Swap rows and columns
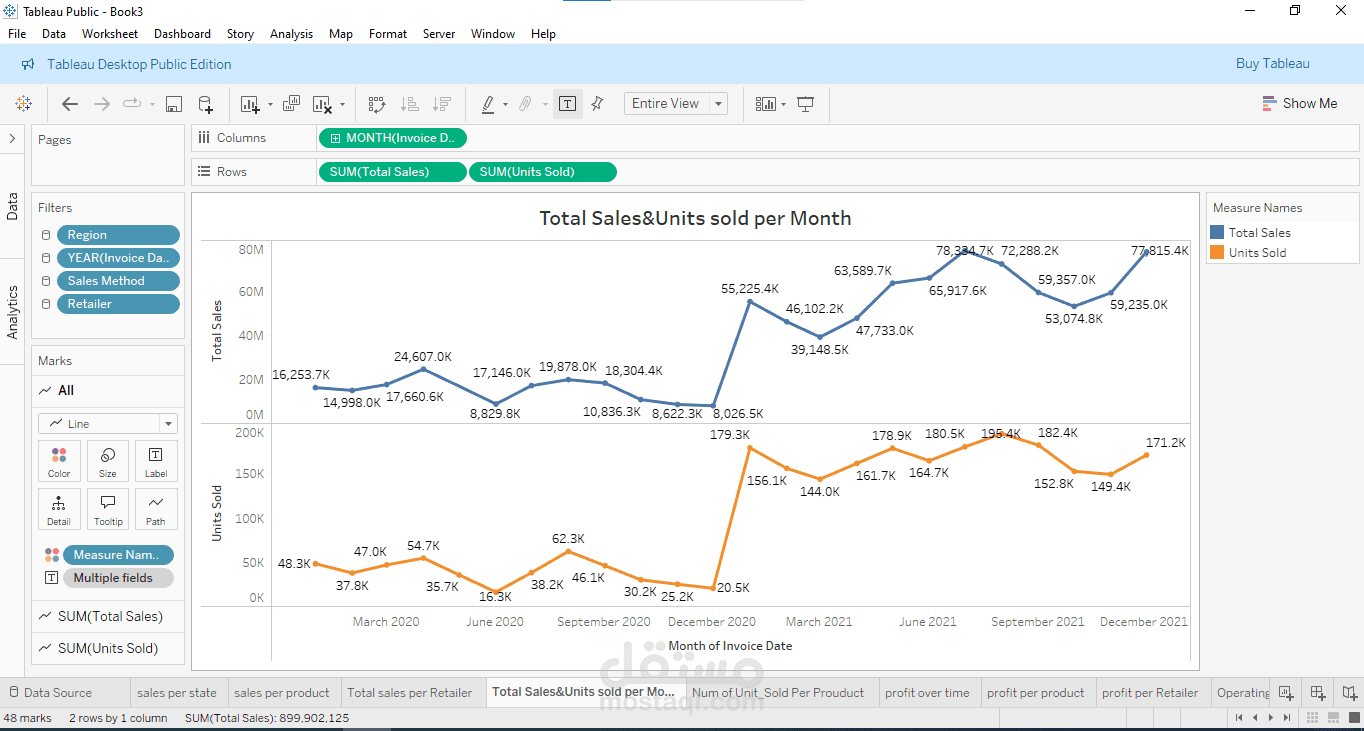Viewport: 1364px width, 731px height. (x=377, y=104)
